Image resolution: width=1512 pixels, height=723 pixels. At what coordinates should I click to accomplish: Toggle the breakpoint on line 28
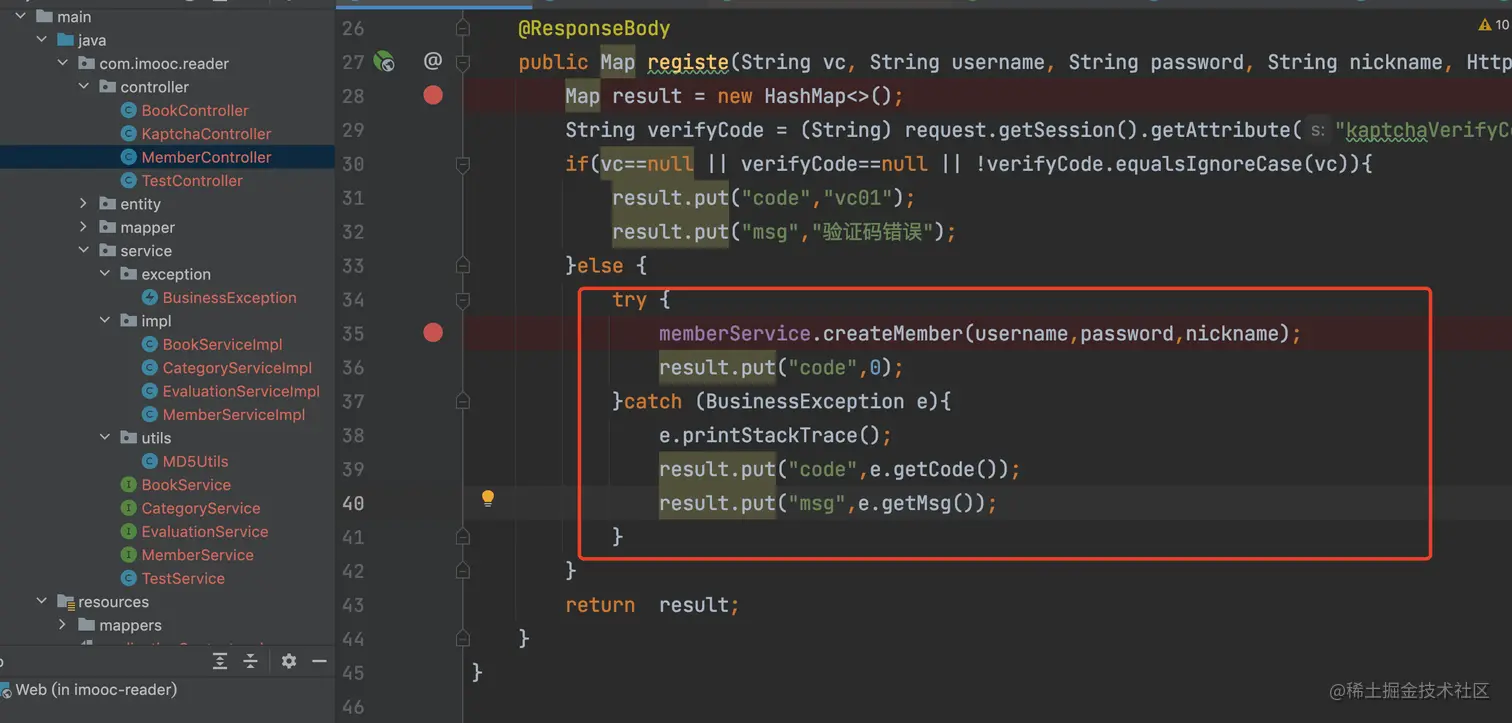433,95
